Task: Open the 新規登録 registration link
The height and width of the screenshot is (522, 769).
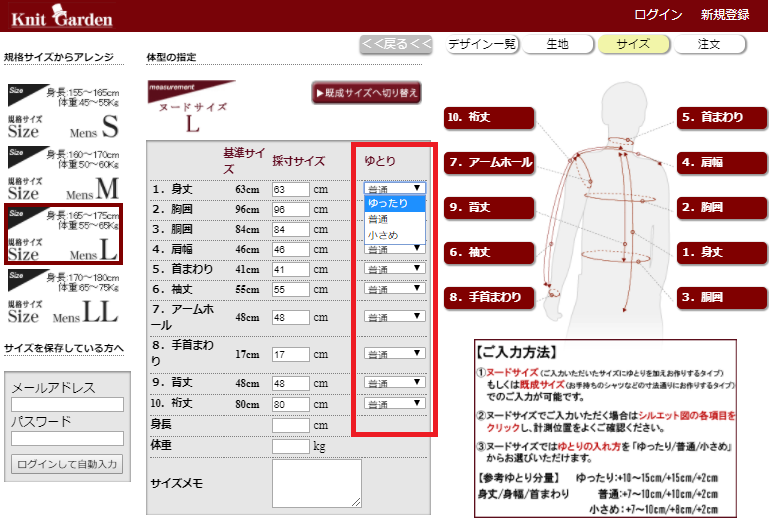Action: tap(725, 15)
